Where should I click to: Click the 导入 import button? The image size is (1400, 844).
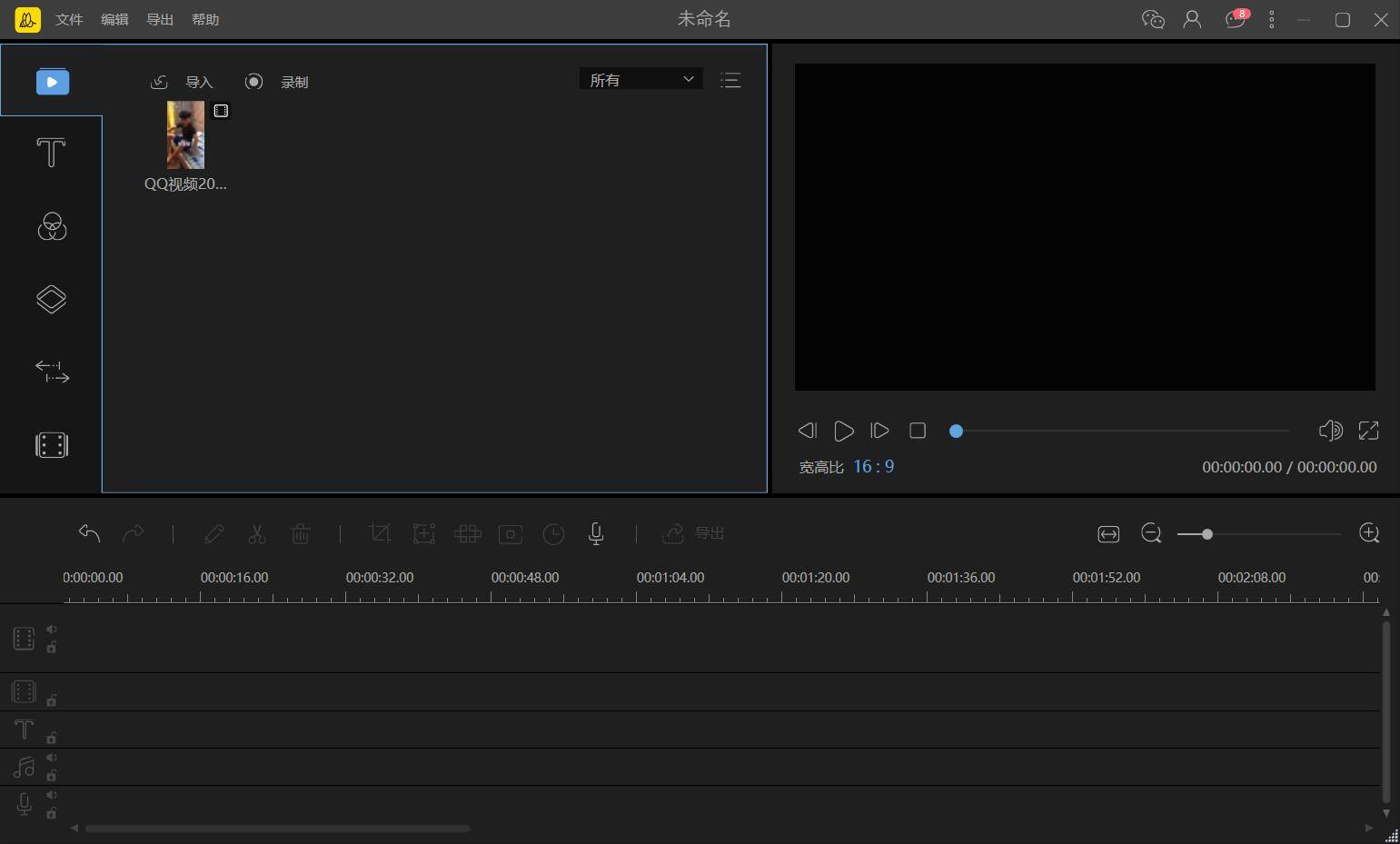point(199,82)
